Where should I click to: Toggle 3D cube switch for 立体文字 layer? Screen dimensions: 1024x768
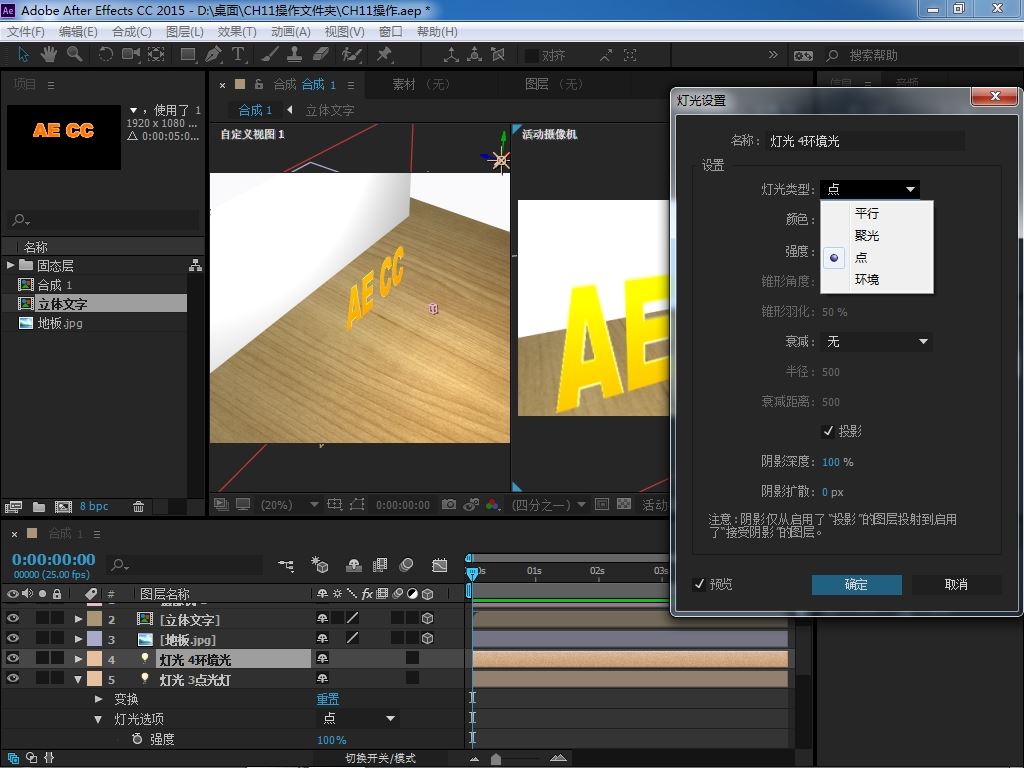(428, 618)
